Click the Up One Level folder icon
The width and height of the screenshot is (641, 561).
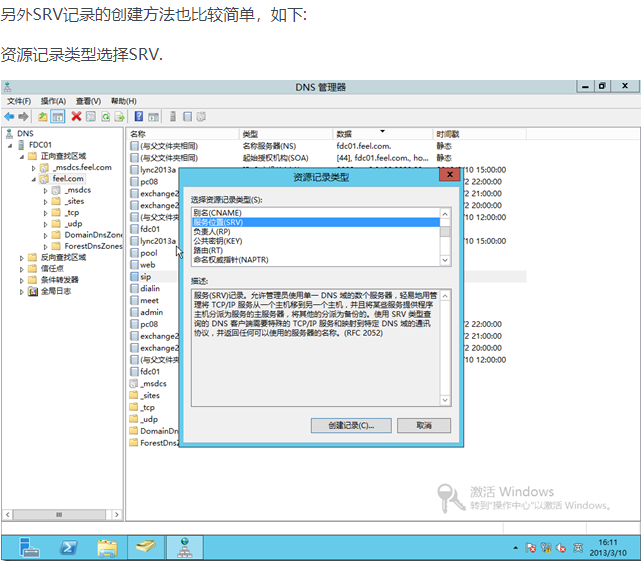coord(43,117)
